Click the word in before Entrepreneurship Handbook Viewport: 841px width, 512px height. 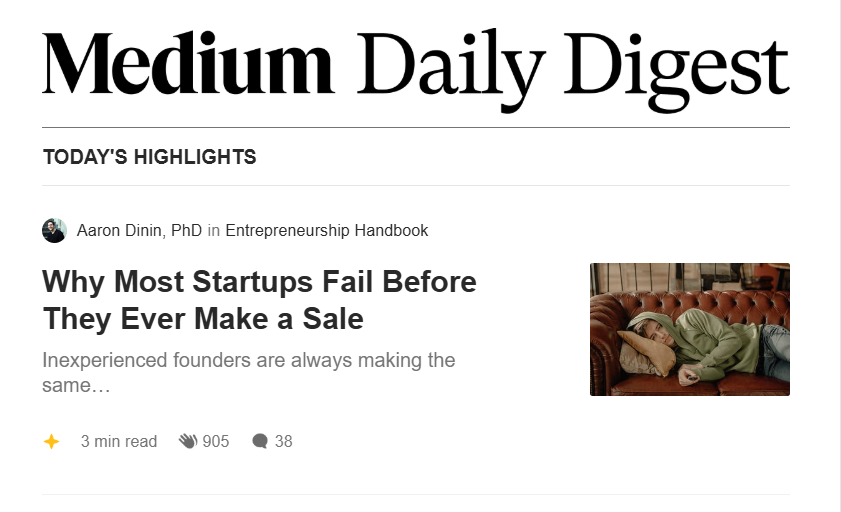tap(213, 231)
